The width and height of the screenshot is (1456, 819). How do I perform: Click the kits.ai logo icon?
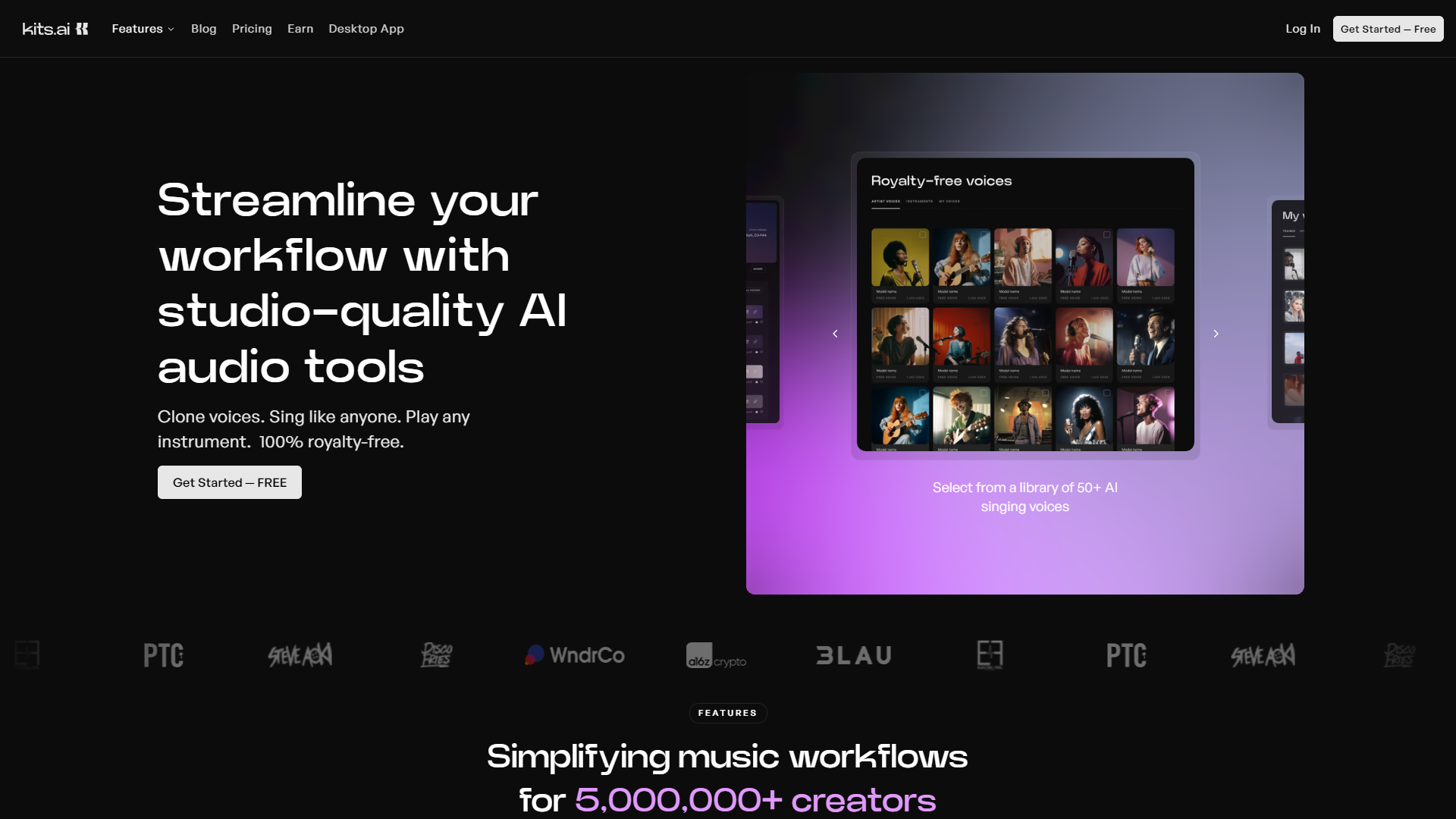coord(82,28)
